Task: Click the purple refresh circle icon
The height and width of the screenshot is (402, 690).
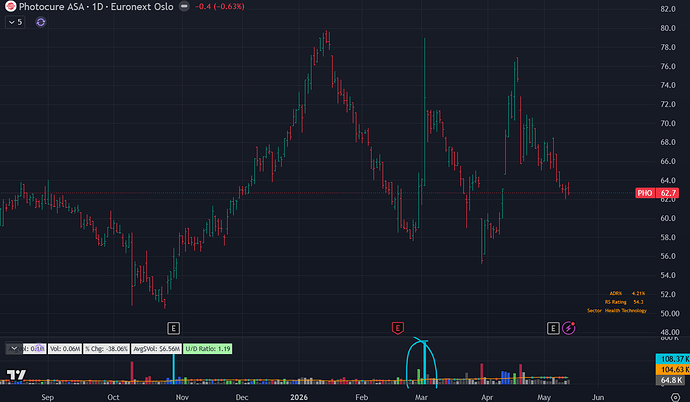Action: [x=40, y=22]
